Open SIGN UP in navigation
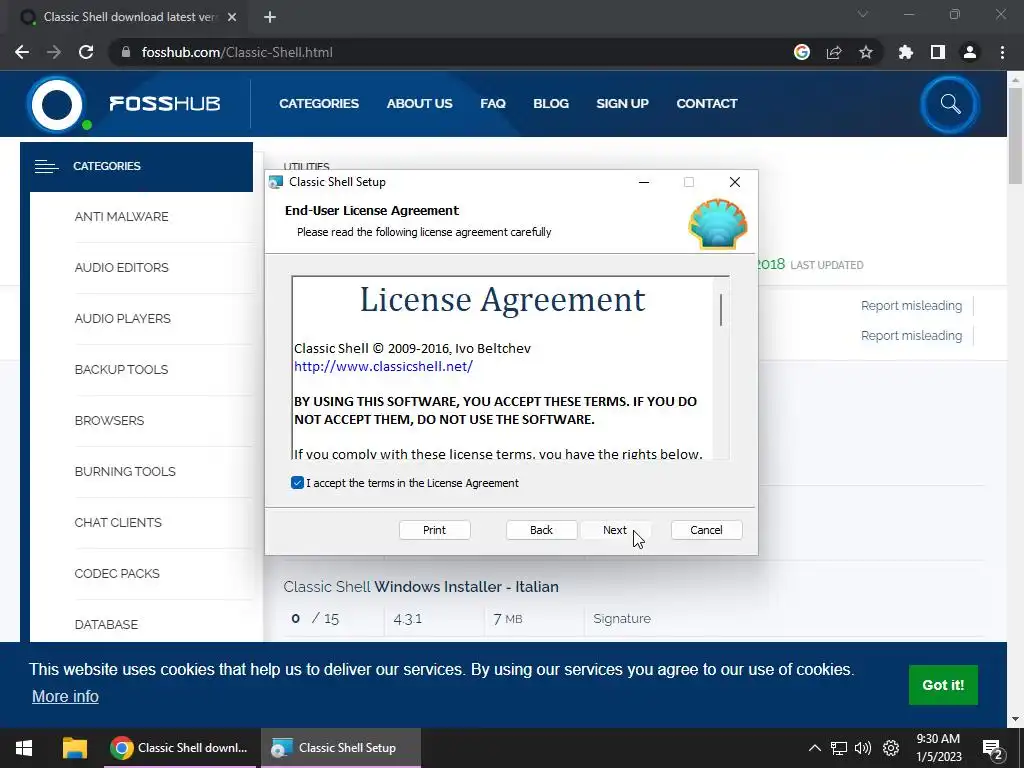The image size is (1024, 768). [622, 103]
